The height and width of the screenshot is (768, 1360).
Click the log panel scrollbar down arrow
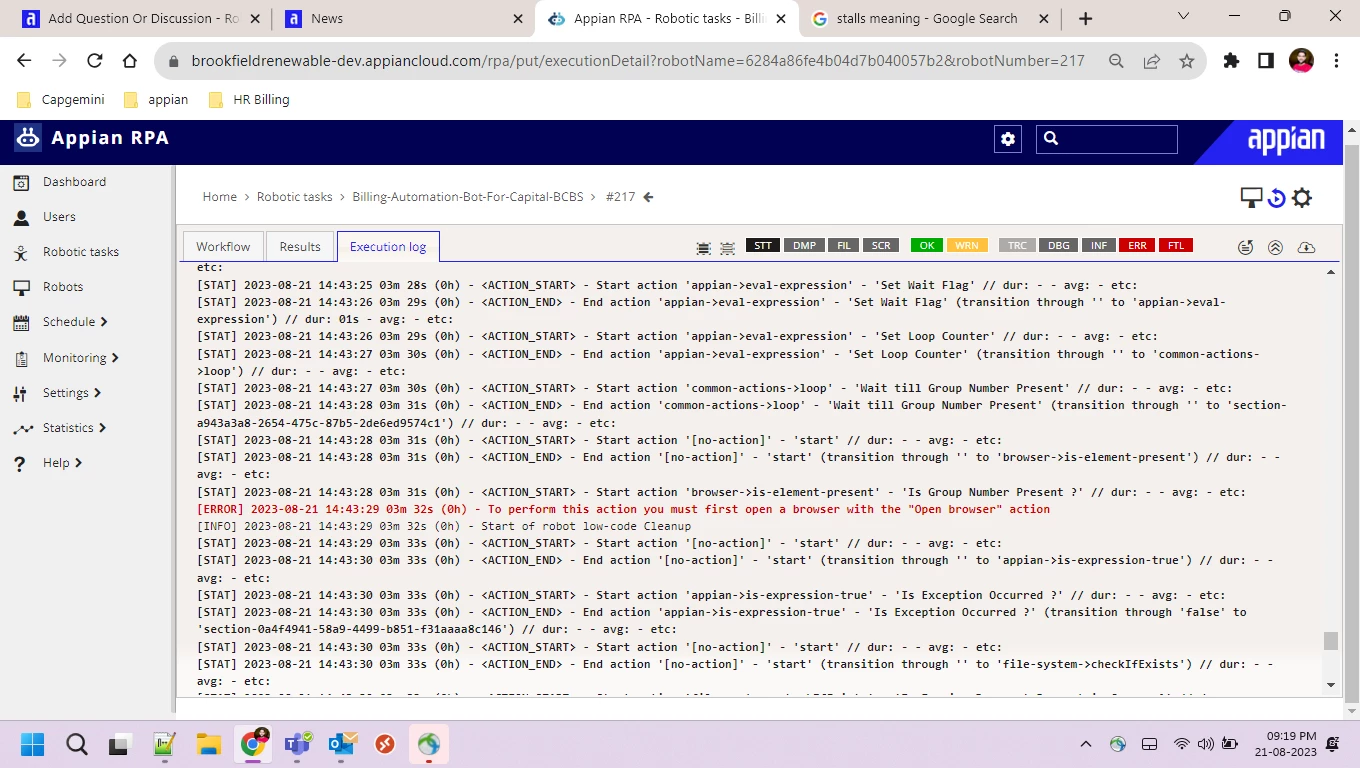pyautogui.click(x=1330, y=685)
